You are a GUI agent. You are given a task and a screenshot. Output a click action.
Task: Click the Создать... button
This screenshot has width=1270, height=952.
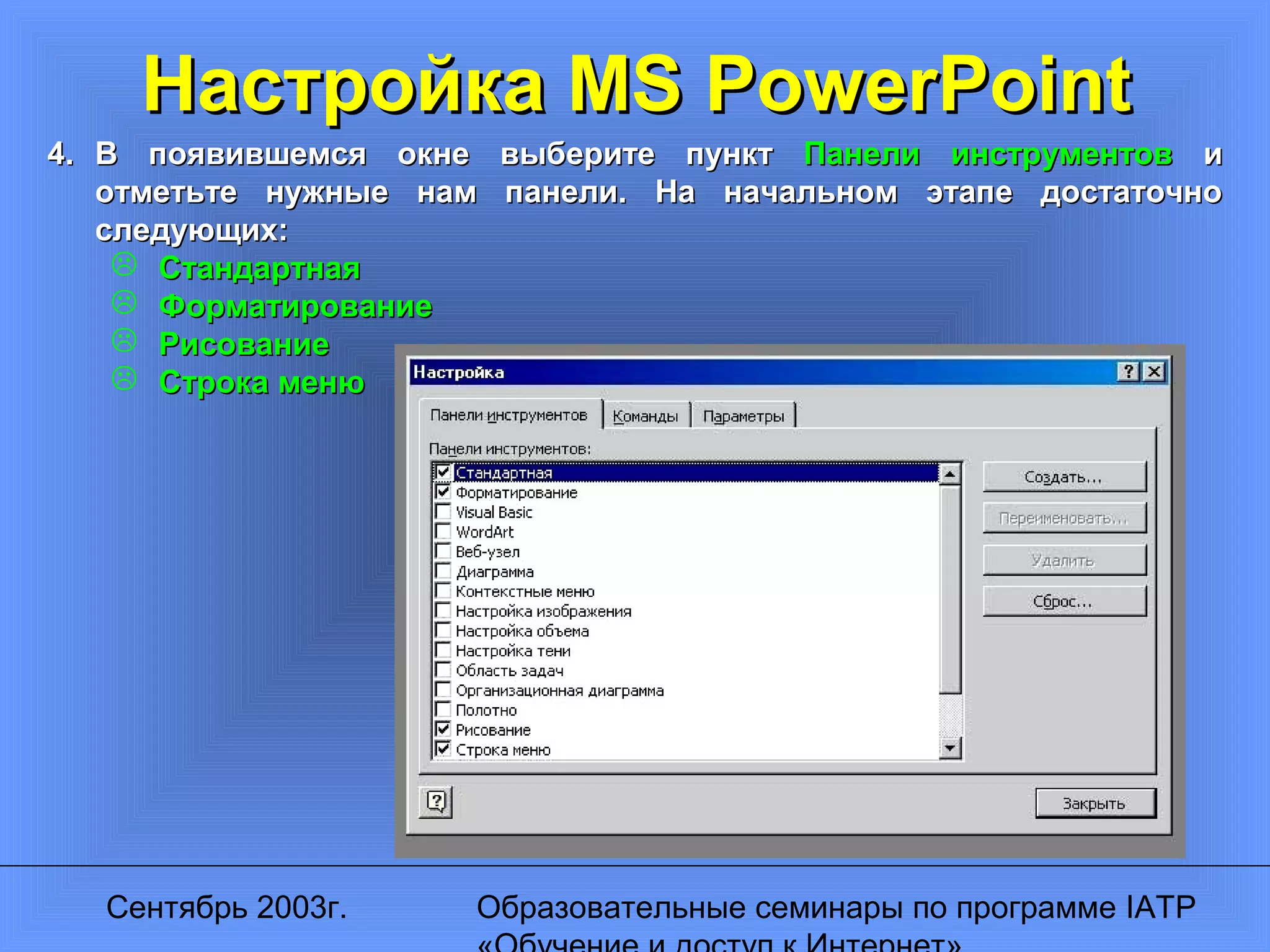(x=1064, y=477)
